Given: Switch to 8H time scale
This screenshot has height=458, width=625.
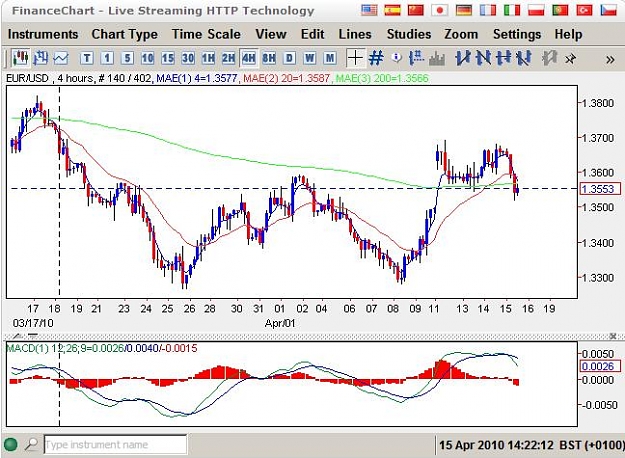Looking at the screenshot, I should [x=269, y=59].
